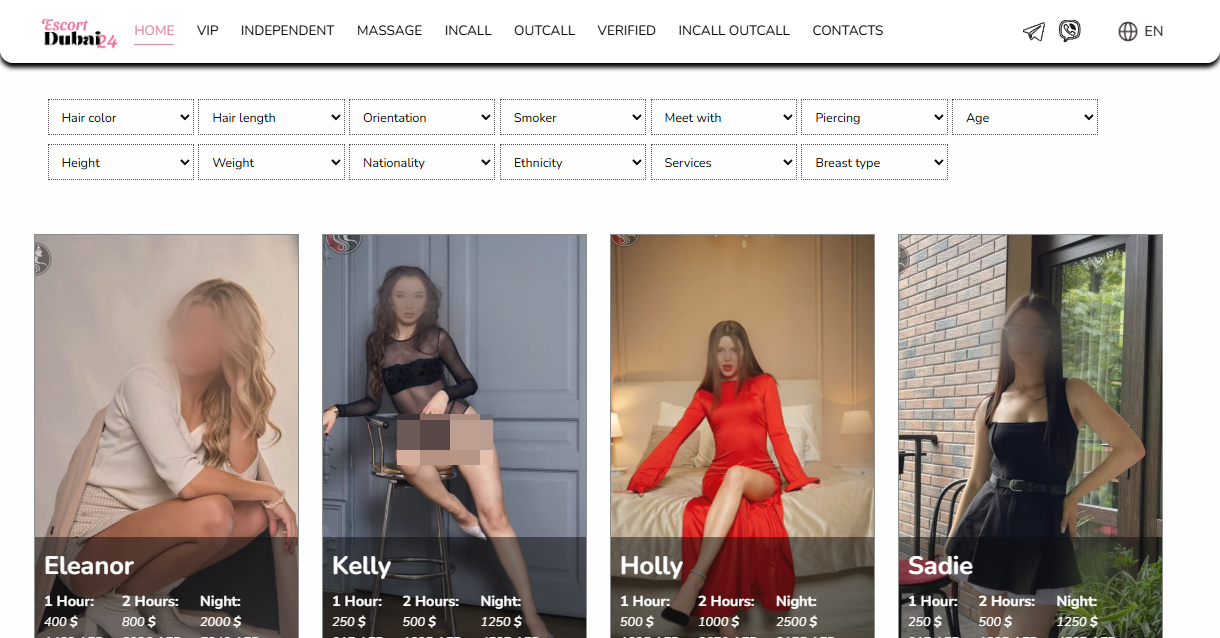The width and height of the screenshot is (1220, 638).
Task: Click the globe language icon
Action: (1128, 31)
